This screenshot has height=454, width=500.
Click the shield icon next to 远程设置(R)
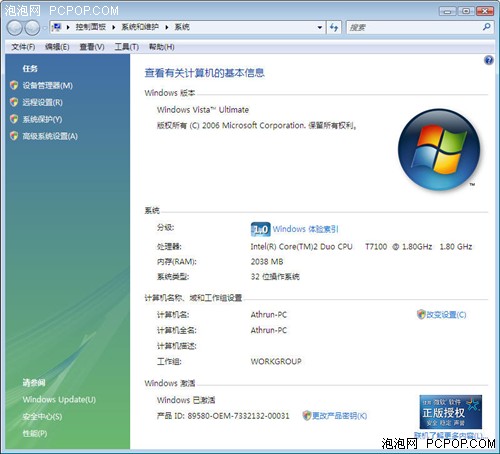tap(14, 102)
